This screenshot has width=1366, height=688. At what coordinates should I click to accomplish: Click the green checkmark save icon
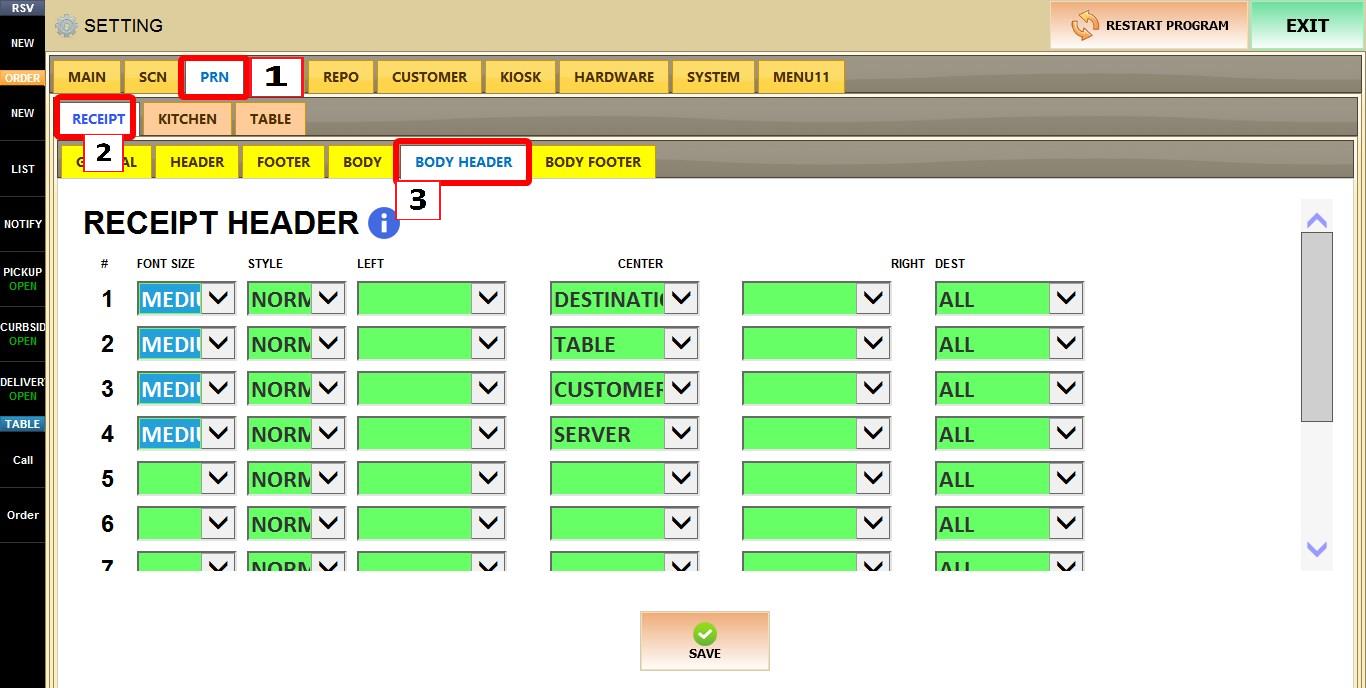point(705,634)
